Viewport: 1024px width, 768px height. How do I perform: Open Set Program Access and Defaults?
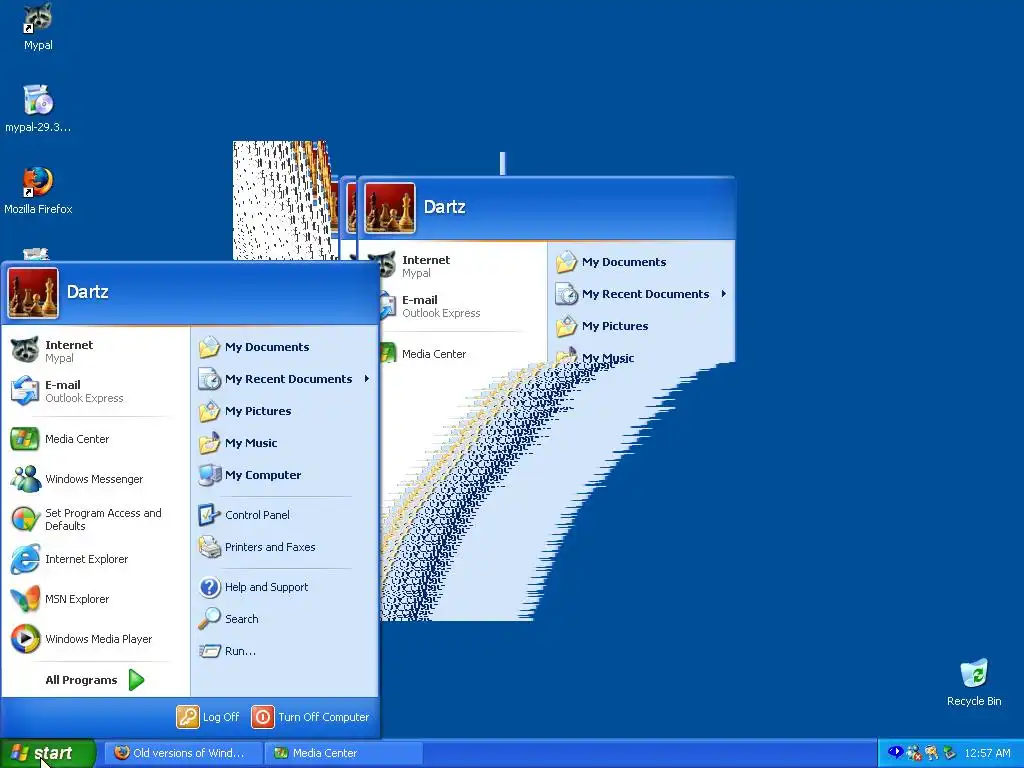(95, 519)
